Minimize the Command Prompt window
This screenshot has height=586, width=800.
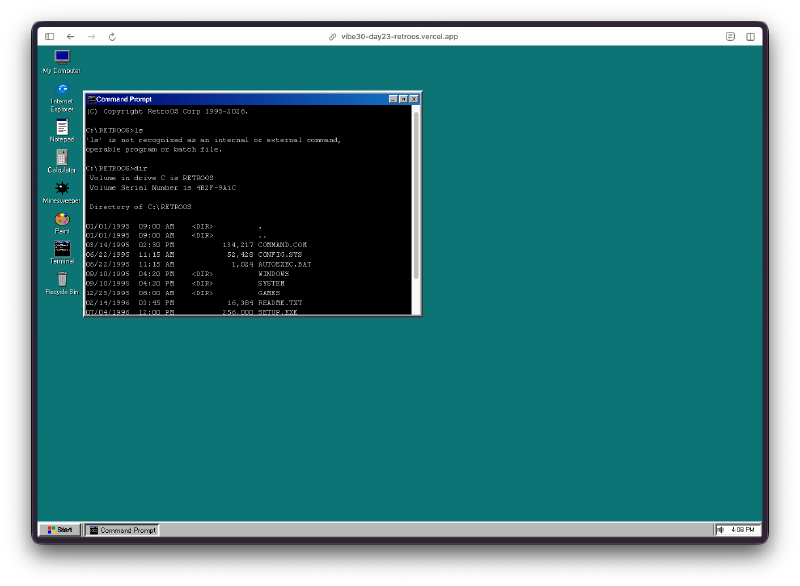pos(391,99)
